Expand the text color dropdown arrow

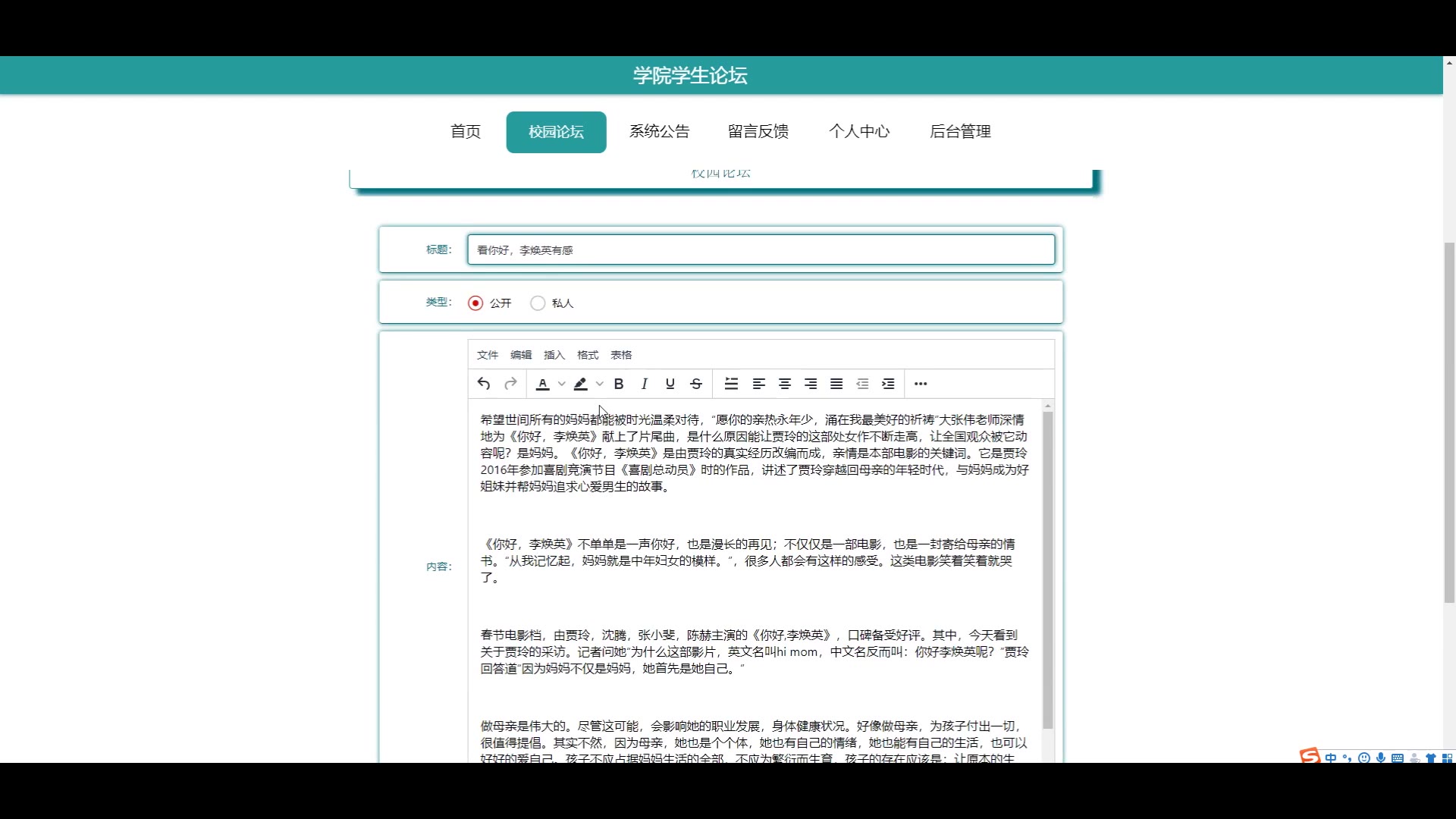pyautogui.click(x=562, y=384)
